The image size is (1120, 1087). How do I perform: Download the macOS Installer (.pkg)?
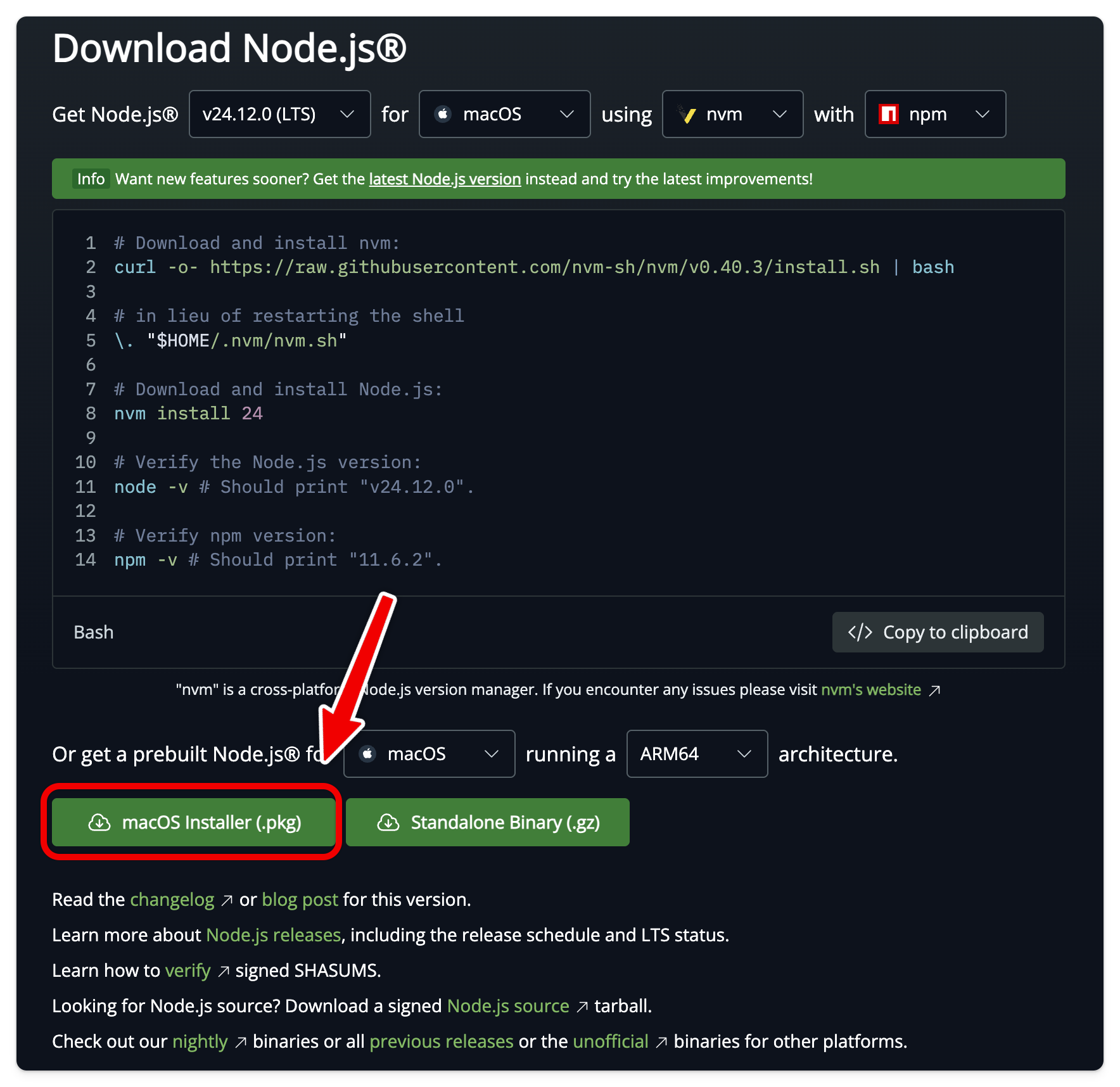(x=193, y=822)
